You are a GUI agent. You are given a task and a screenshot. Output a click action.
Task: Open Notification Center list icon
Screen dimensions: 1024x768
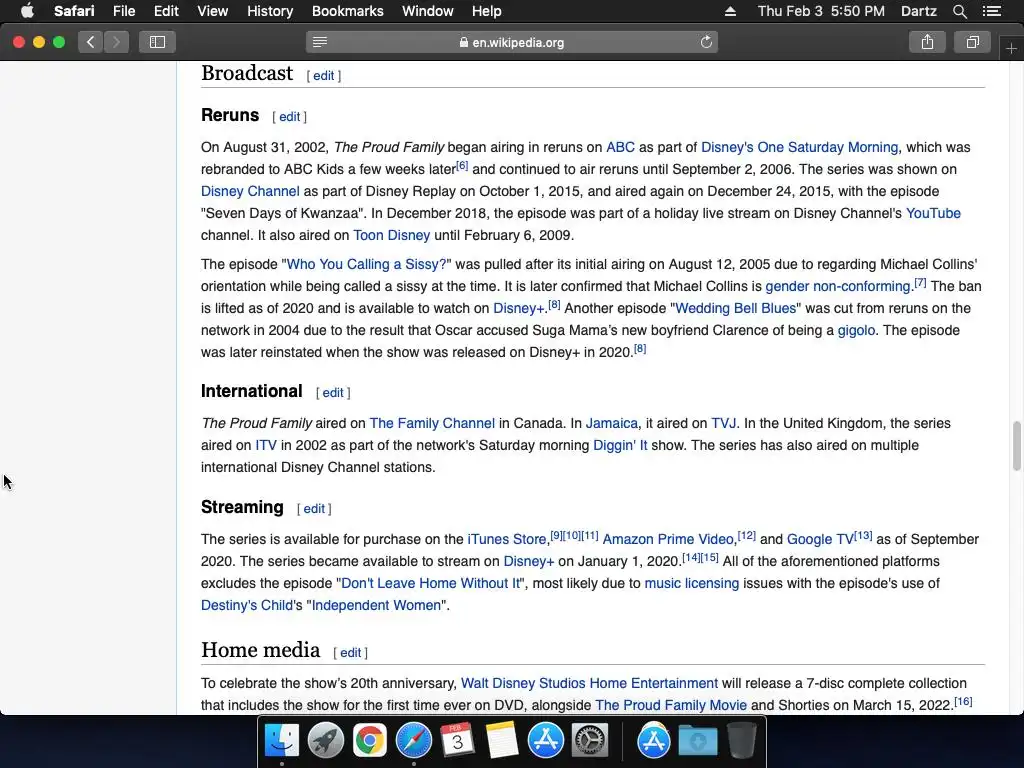point(992,11)
